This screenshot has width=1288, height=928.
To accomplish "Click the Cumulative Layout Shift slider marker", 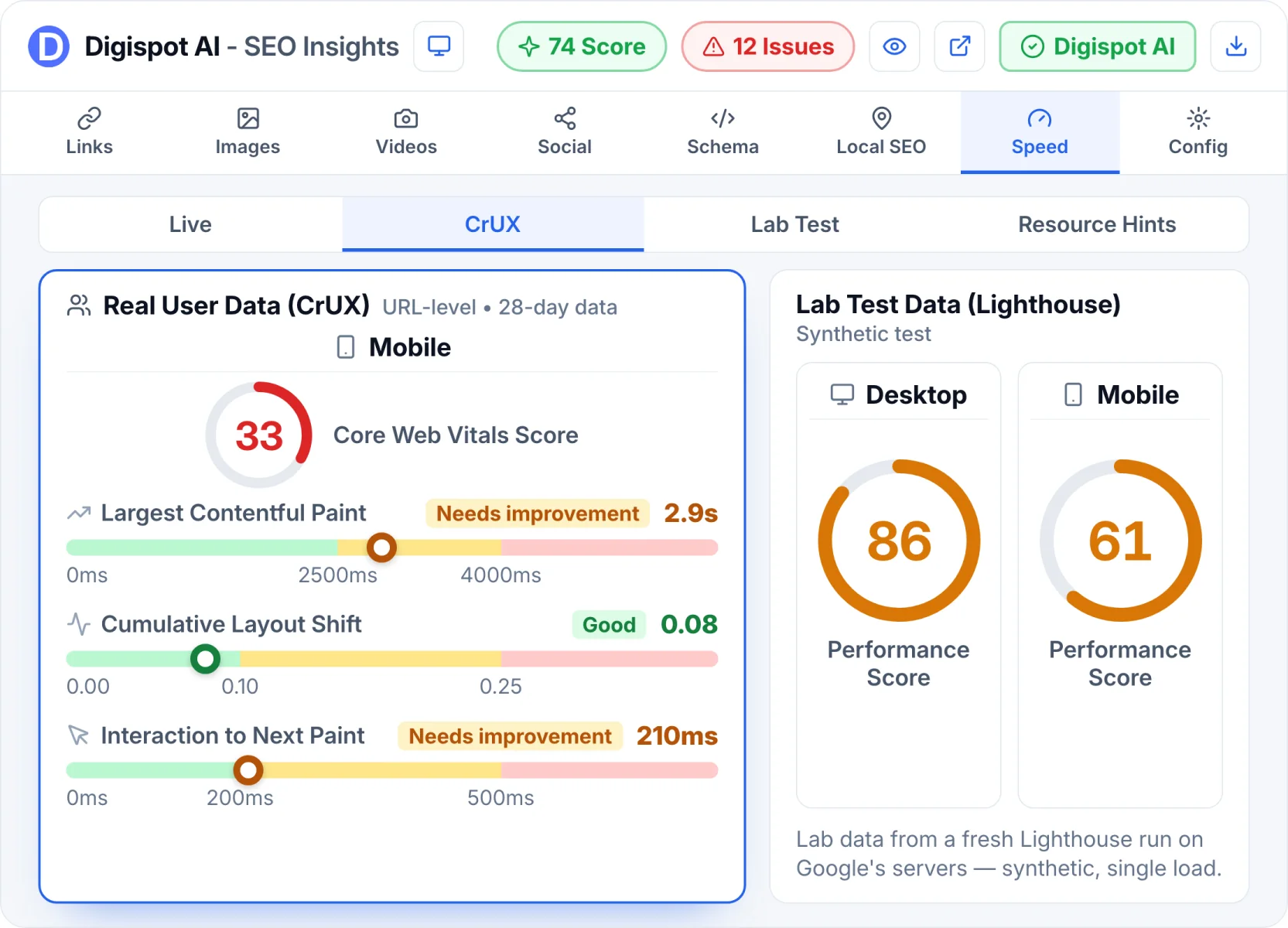I will (x=205, y=659).
